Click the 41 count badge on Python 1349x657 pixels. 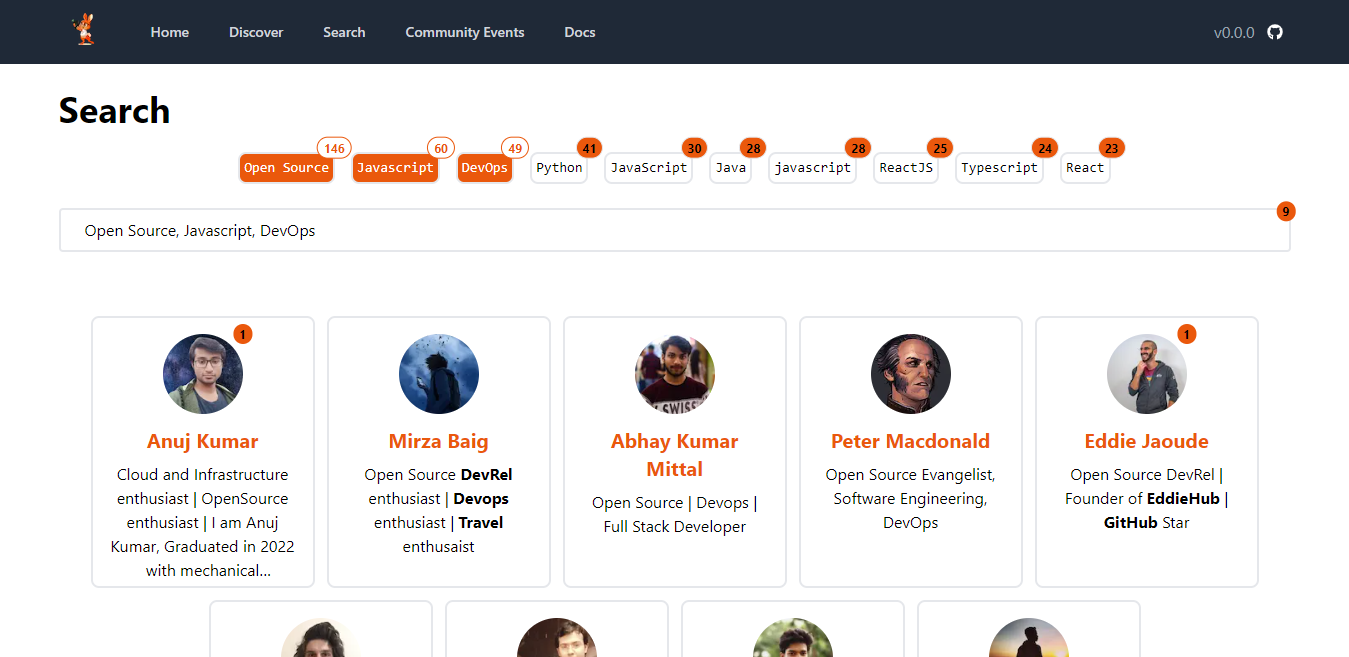point(590,149)
